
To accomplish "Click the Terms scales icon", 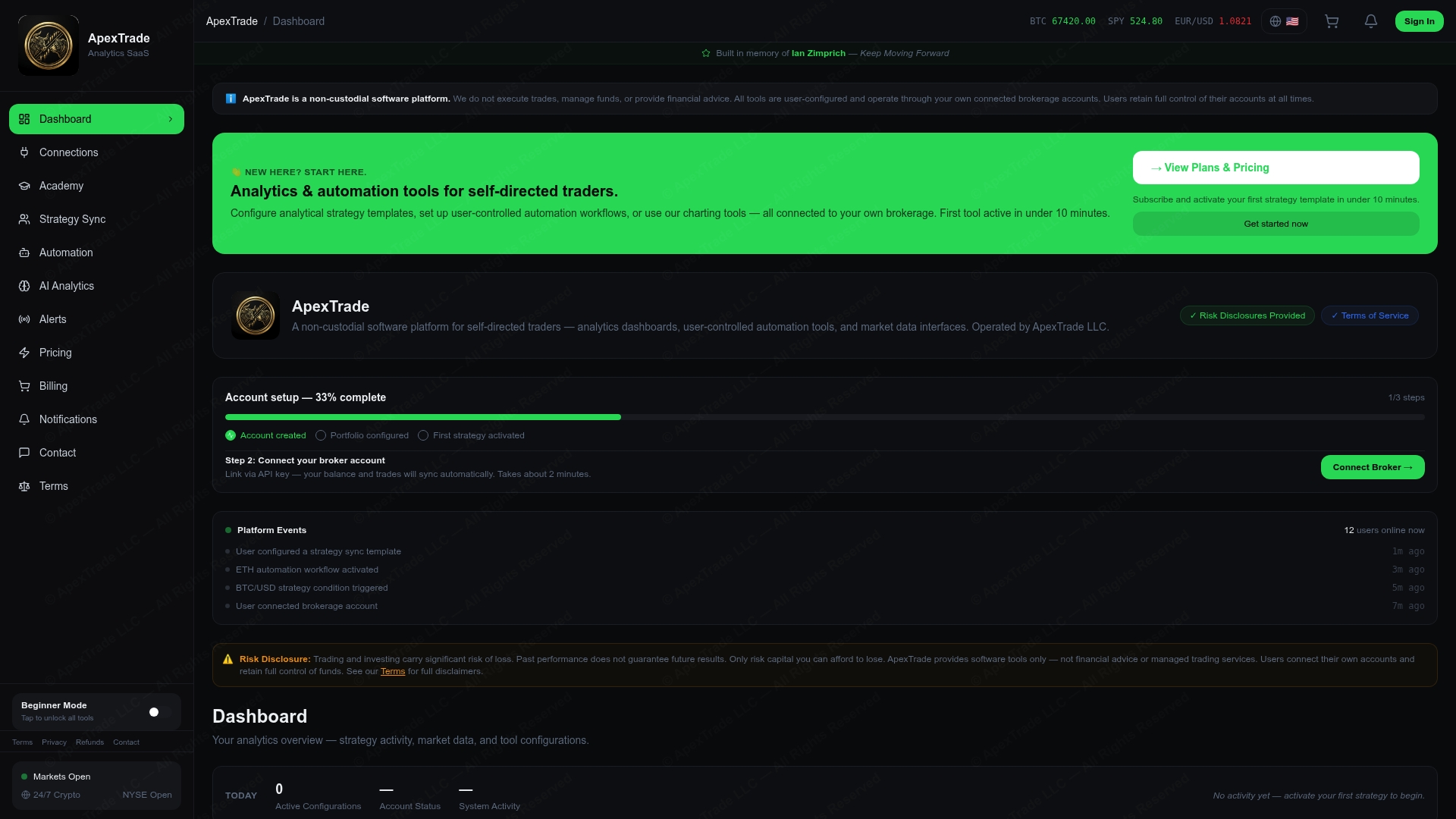I will tap(24, 486).
